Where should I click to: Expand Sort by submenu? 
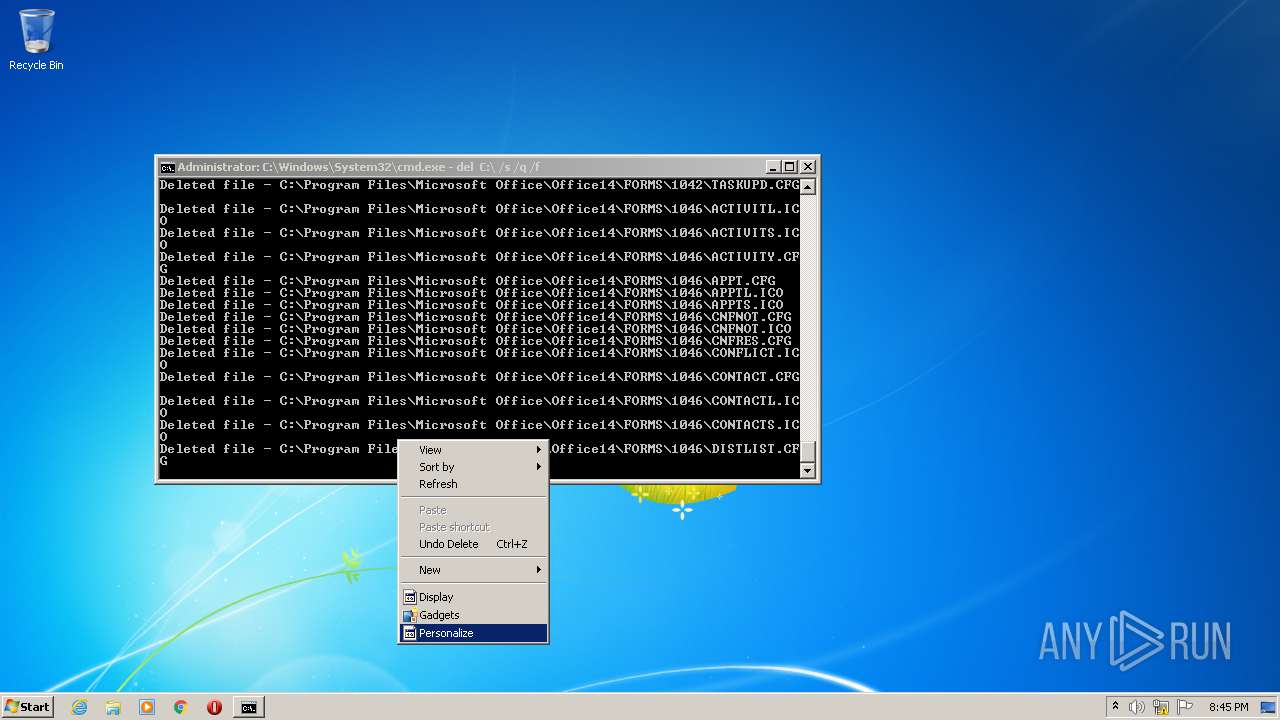coord(473,467)
